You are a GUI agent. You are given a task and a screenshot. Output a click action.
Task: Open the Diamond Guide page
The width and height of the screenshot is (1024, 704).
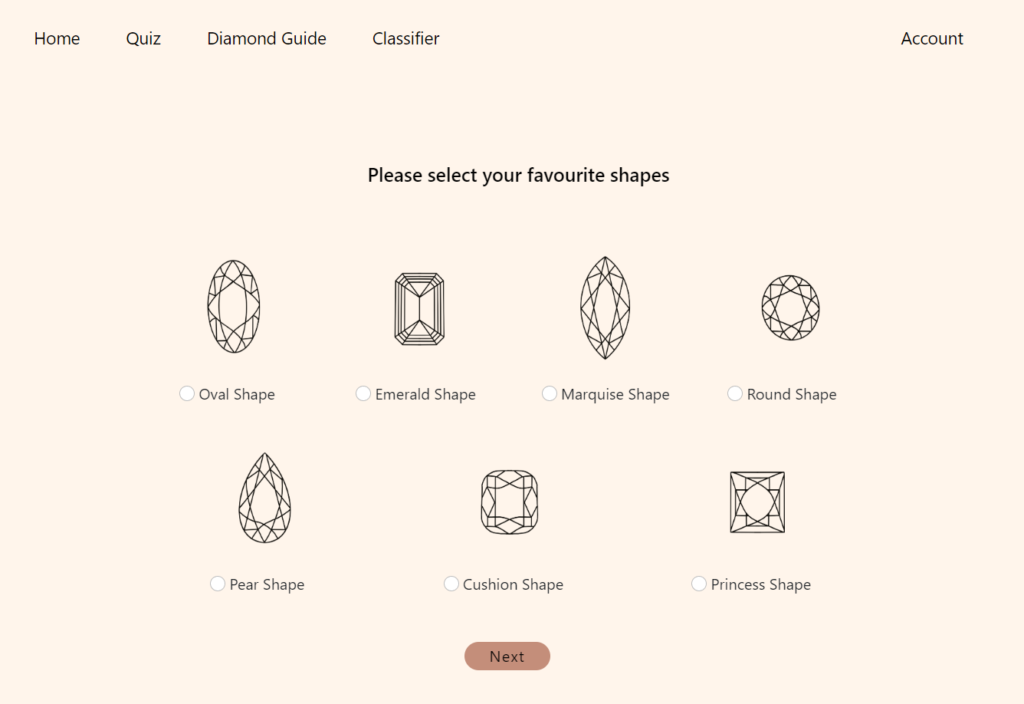coord(266,39)
